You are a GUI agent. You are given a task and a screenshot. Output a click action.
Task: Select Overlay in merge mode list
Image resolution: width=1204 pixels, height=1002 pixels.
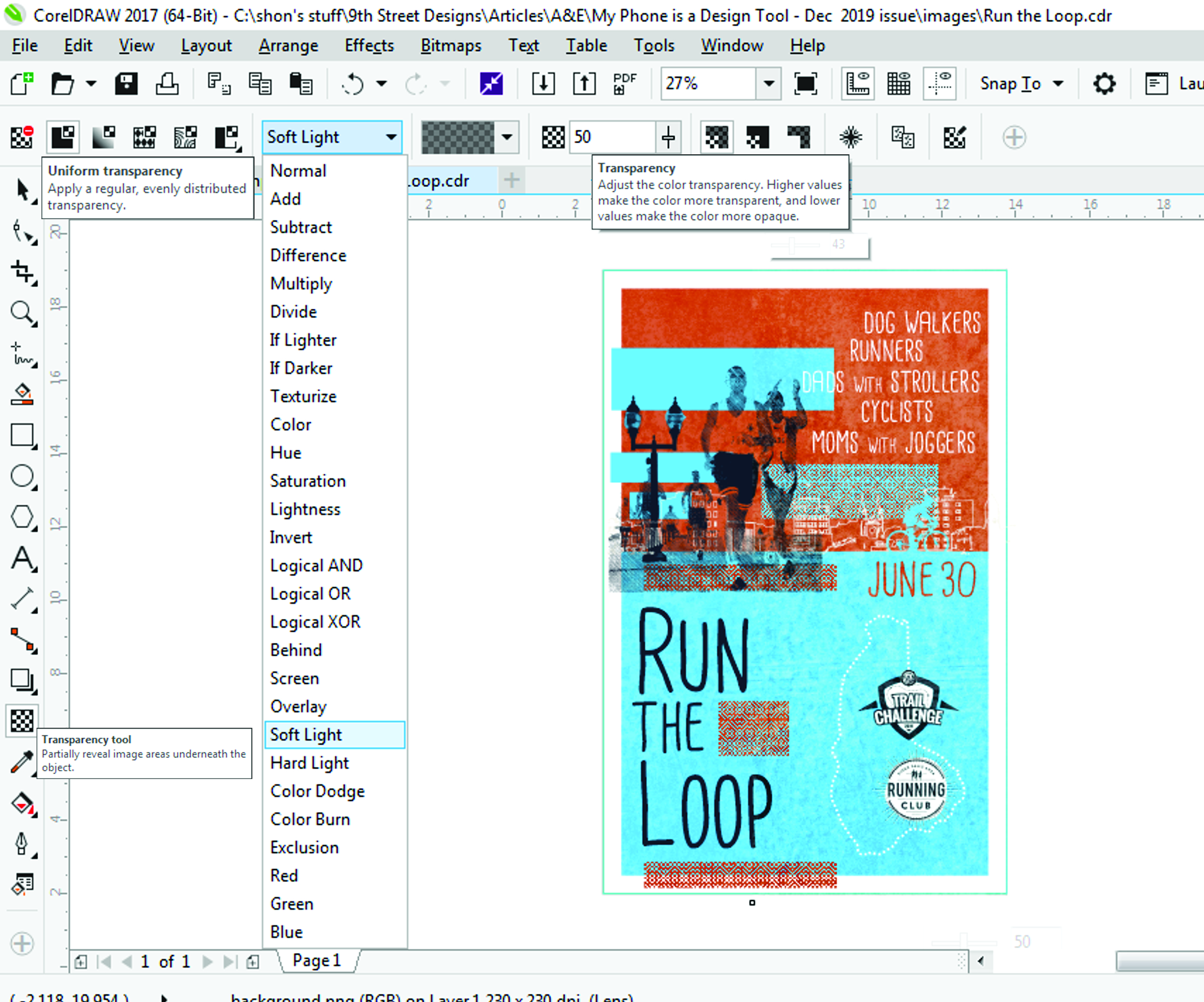click(x=335, y=707)
